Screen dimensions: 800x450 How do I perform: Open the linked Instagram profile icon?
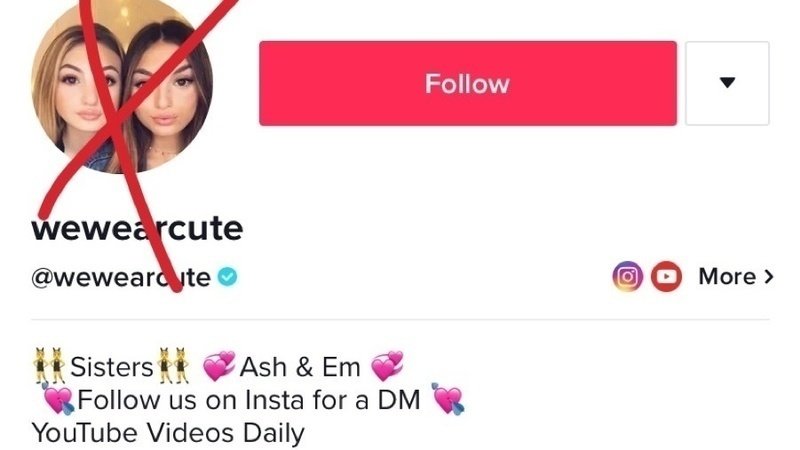(627, 277)
